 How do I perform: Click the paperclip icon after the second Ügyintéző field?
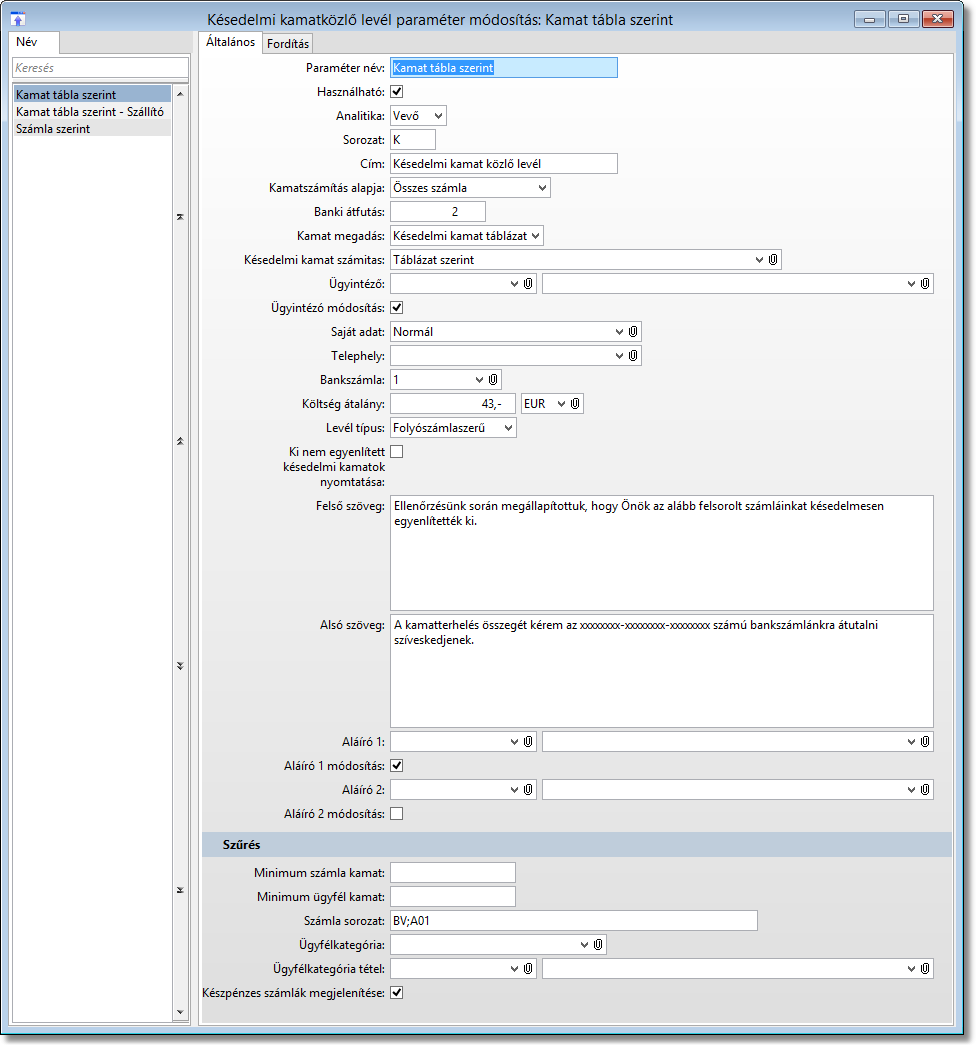tap(925, 284)
